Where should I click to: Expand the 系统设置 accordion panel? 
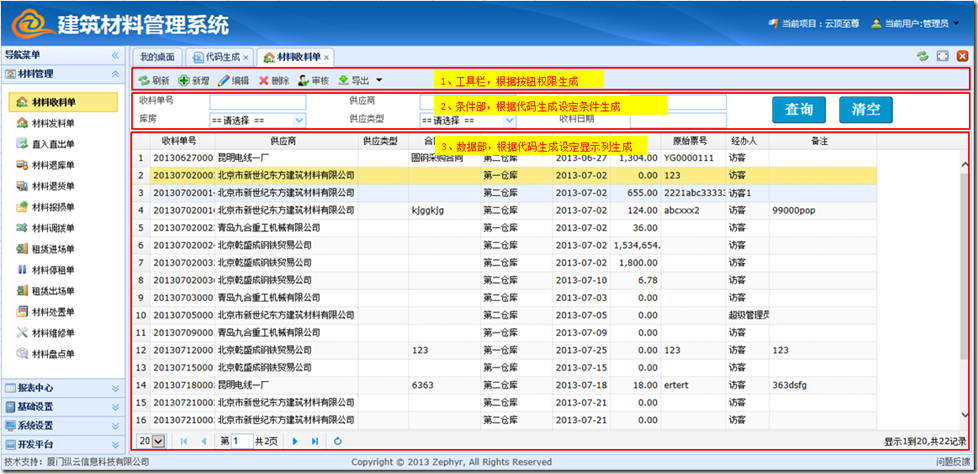point(60,425)
